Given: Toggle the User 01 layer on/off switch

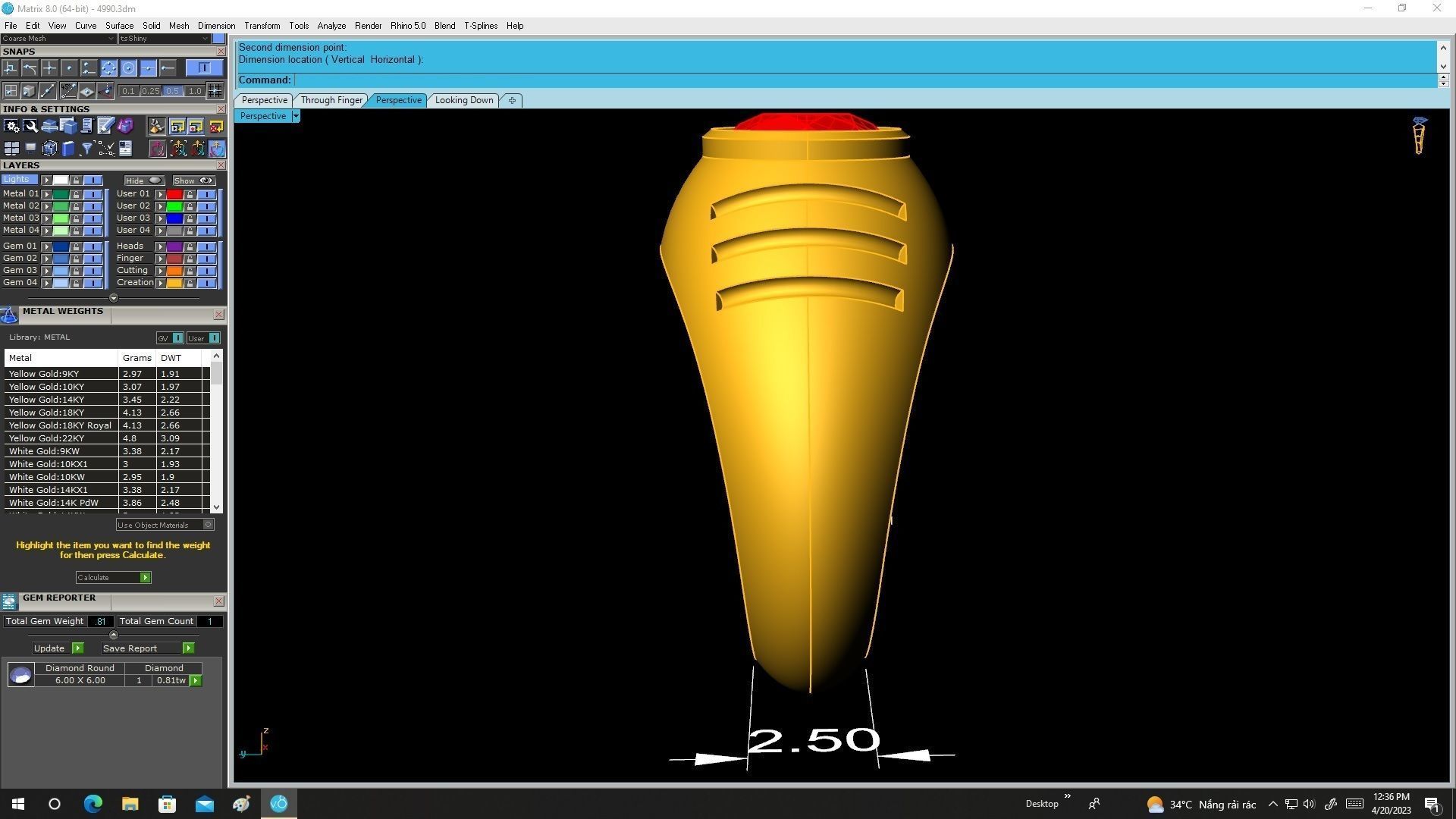Looking at the screenshot, I should tap(206, 194).
